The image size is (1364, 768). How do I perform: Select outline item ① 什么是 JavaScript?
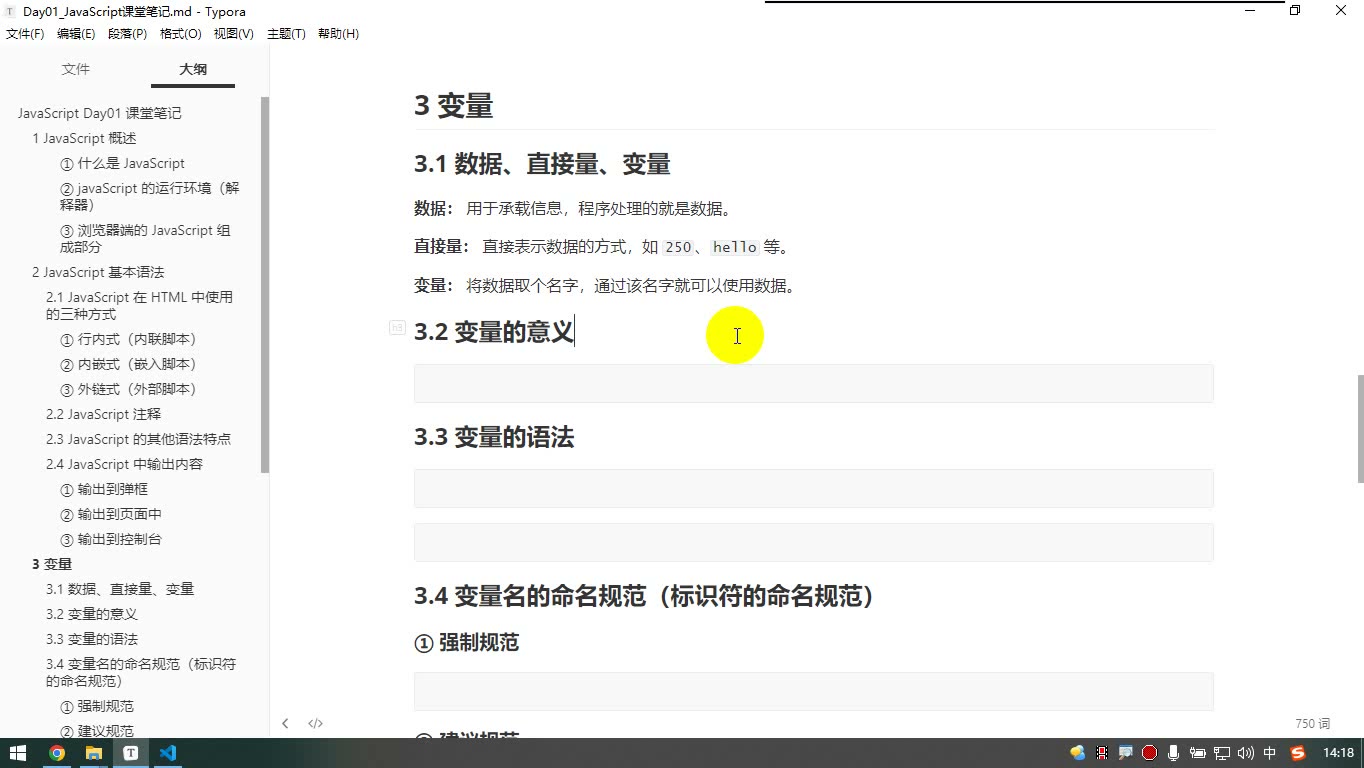(x=122, y=163)
